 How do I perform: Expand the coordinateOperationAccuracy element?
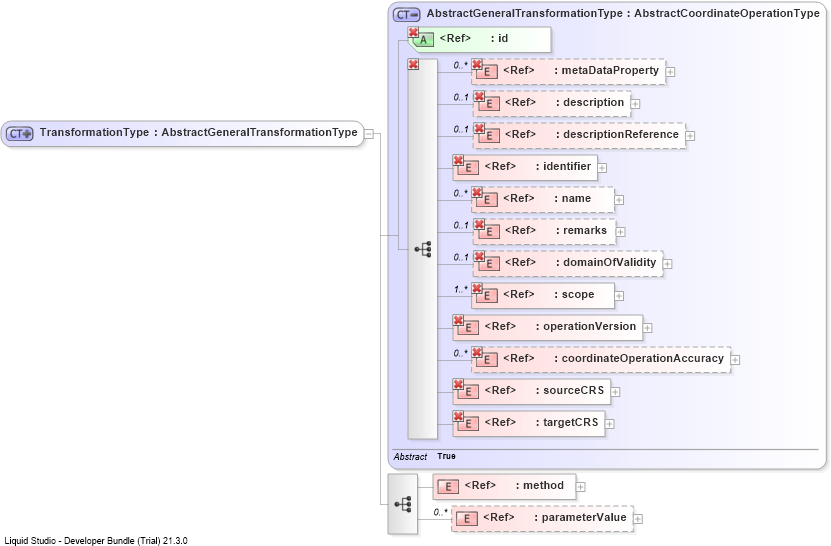click(x=735, y=359)
